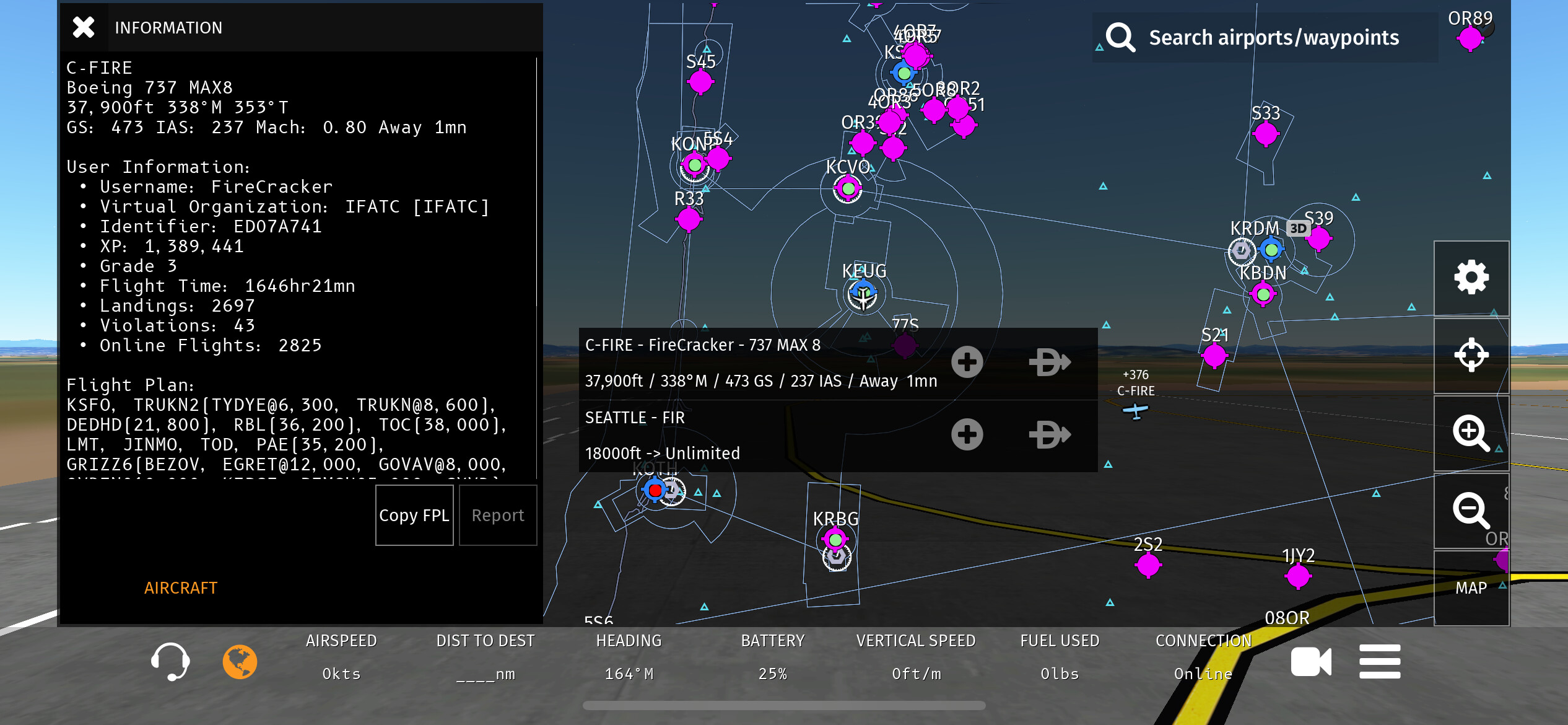Zoom in with magnifier plus icon
1568x725 pixels.
(x=1471, y=433)
